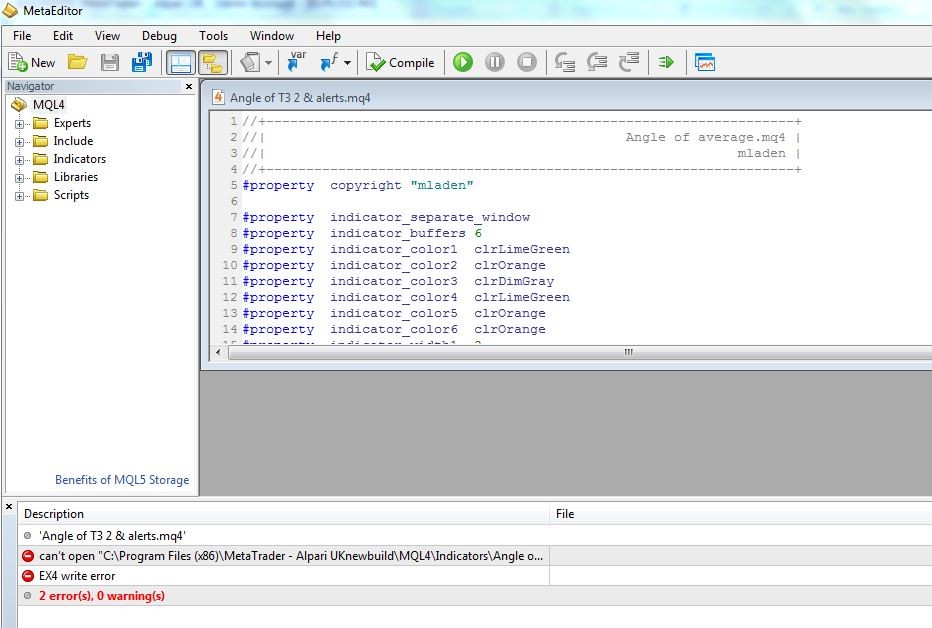Open the Tools menu
The width and height of the screenshot is (932, 628).
coord(213,36)
